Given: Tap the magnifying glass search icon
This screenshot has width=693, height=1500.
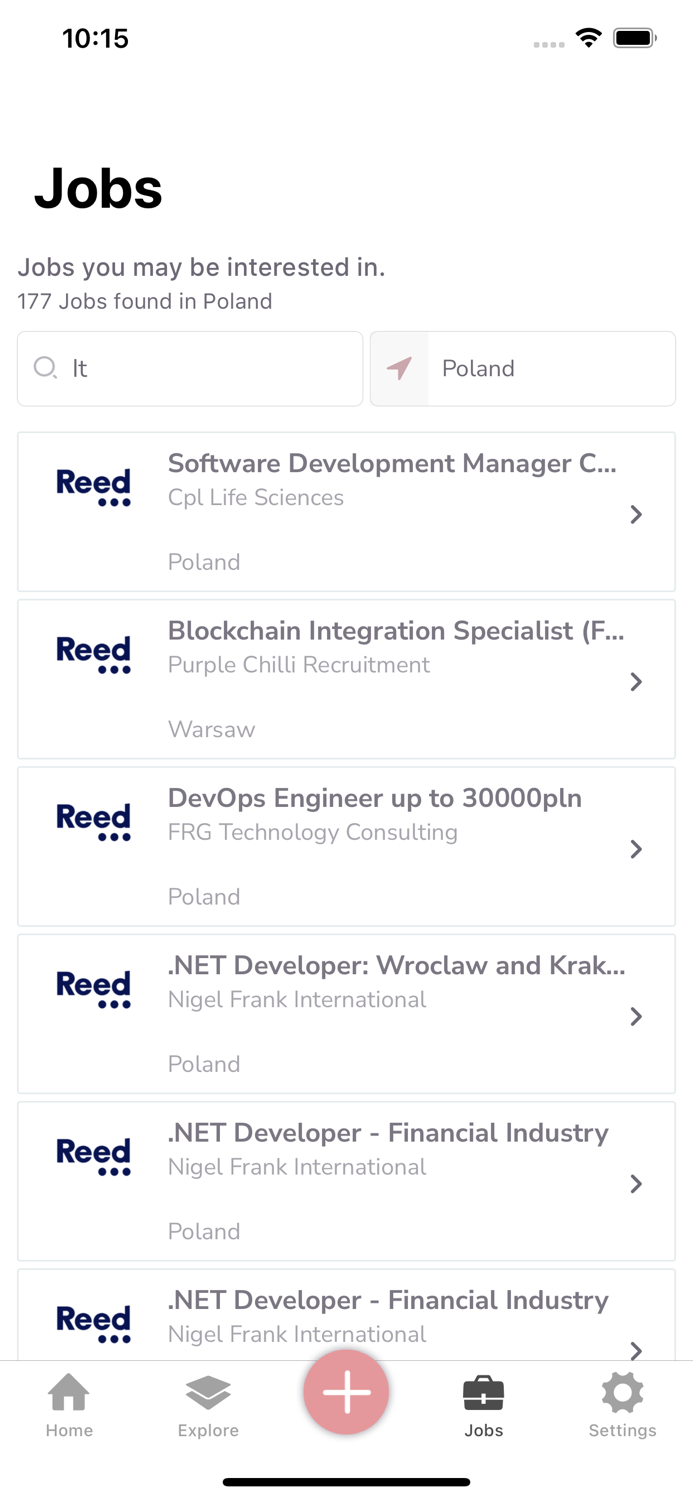Looking at the screenshot, I should [45, 368].
